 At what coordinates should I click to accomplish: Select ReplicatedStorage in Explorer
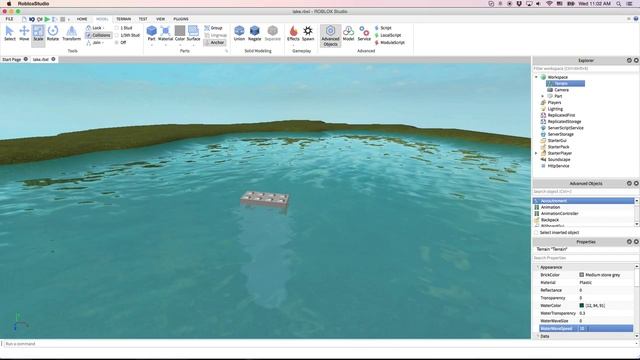[561, 122]
